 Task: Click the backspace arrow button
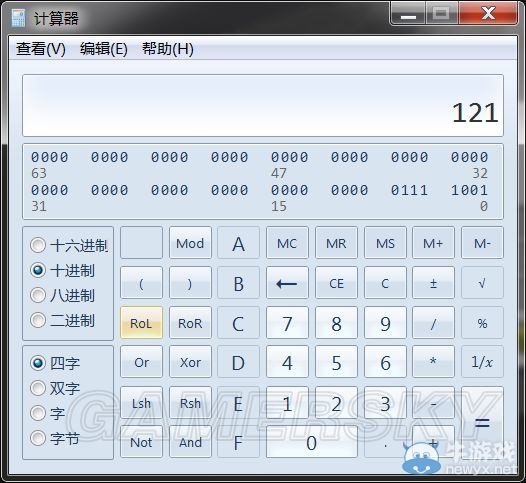coord(287,283)
